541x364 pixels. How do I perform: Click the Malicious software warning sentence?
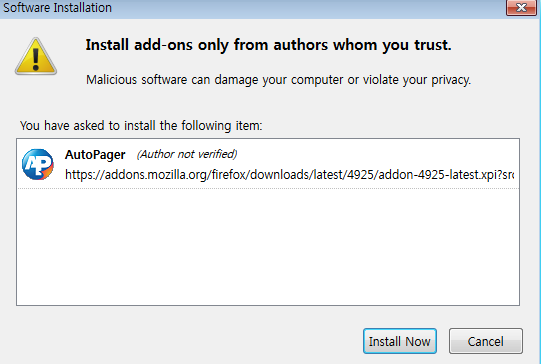pyautogui.click(x=278, y=80)
